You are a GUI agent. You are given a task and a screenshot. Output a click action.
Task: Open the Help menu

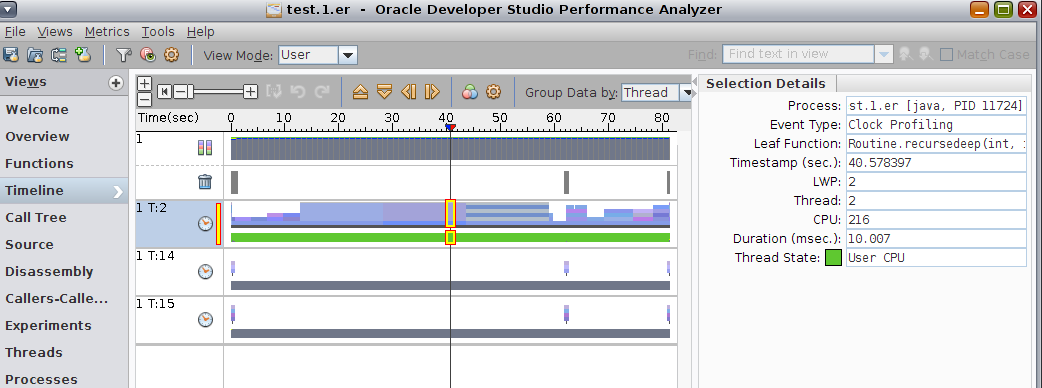click(201, 31)
